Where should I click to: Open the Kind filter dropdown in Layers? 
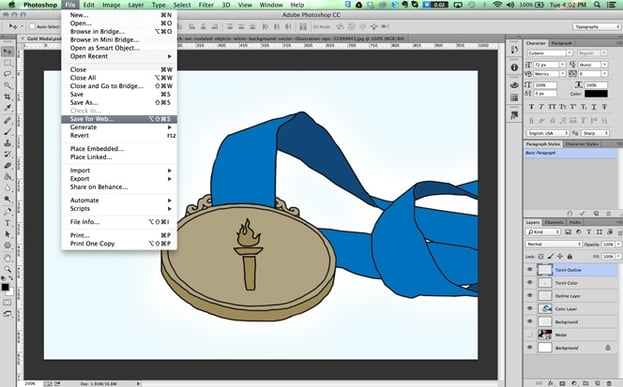point(543,232)
